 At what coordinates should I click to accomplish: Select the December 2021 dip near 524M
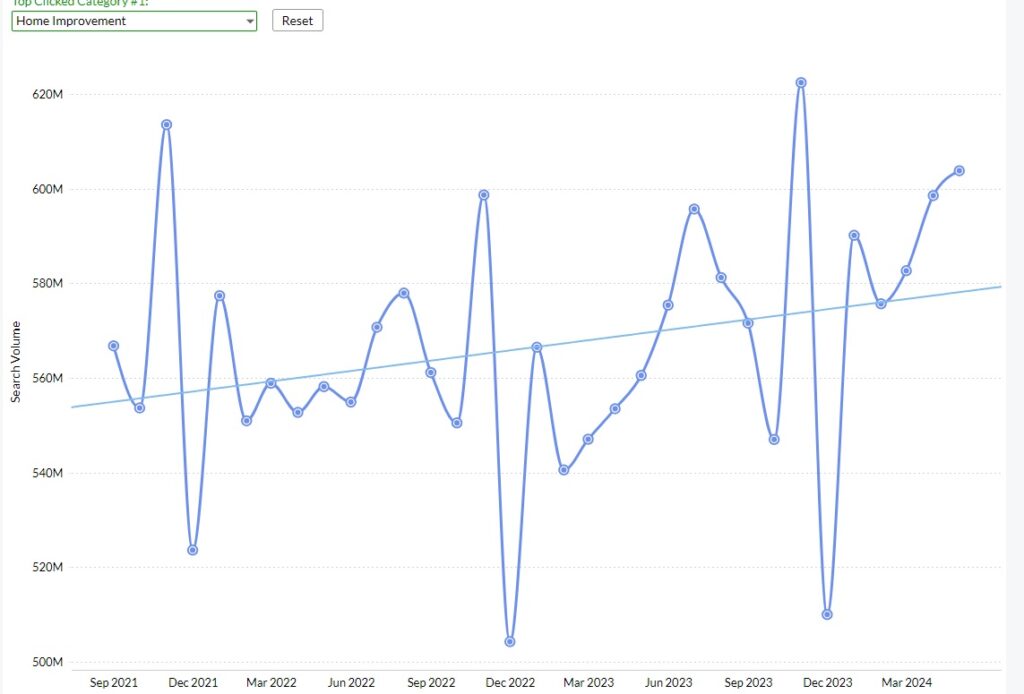point(192,550)
